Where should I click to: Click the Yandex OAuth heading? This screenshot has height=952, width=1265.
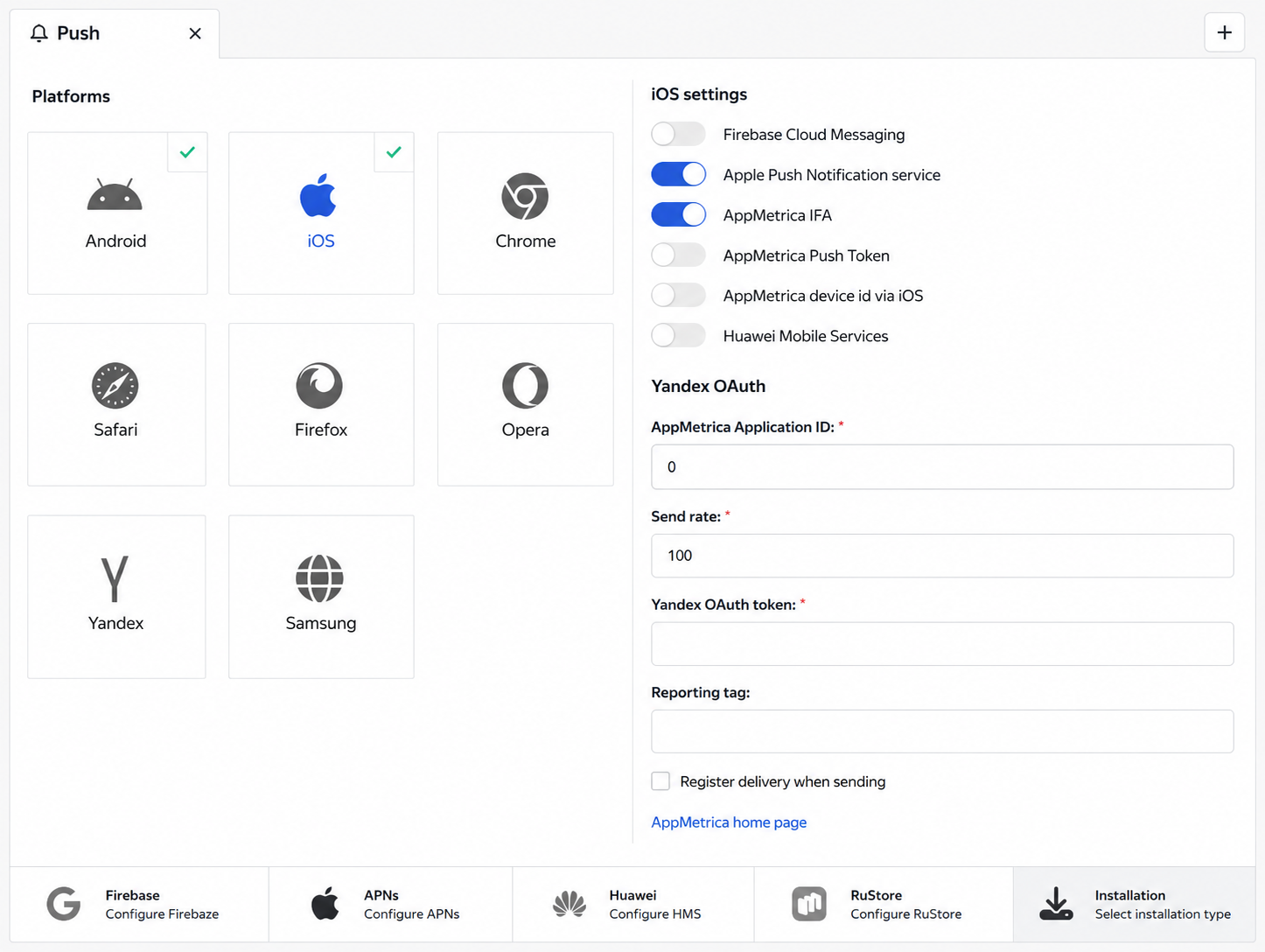point(708,386)
